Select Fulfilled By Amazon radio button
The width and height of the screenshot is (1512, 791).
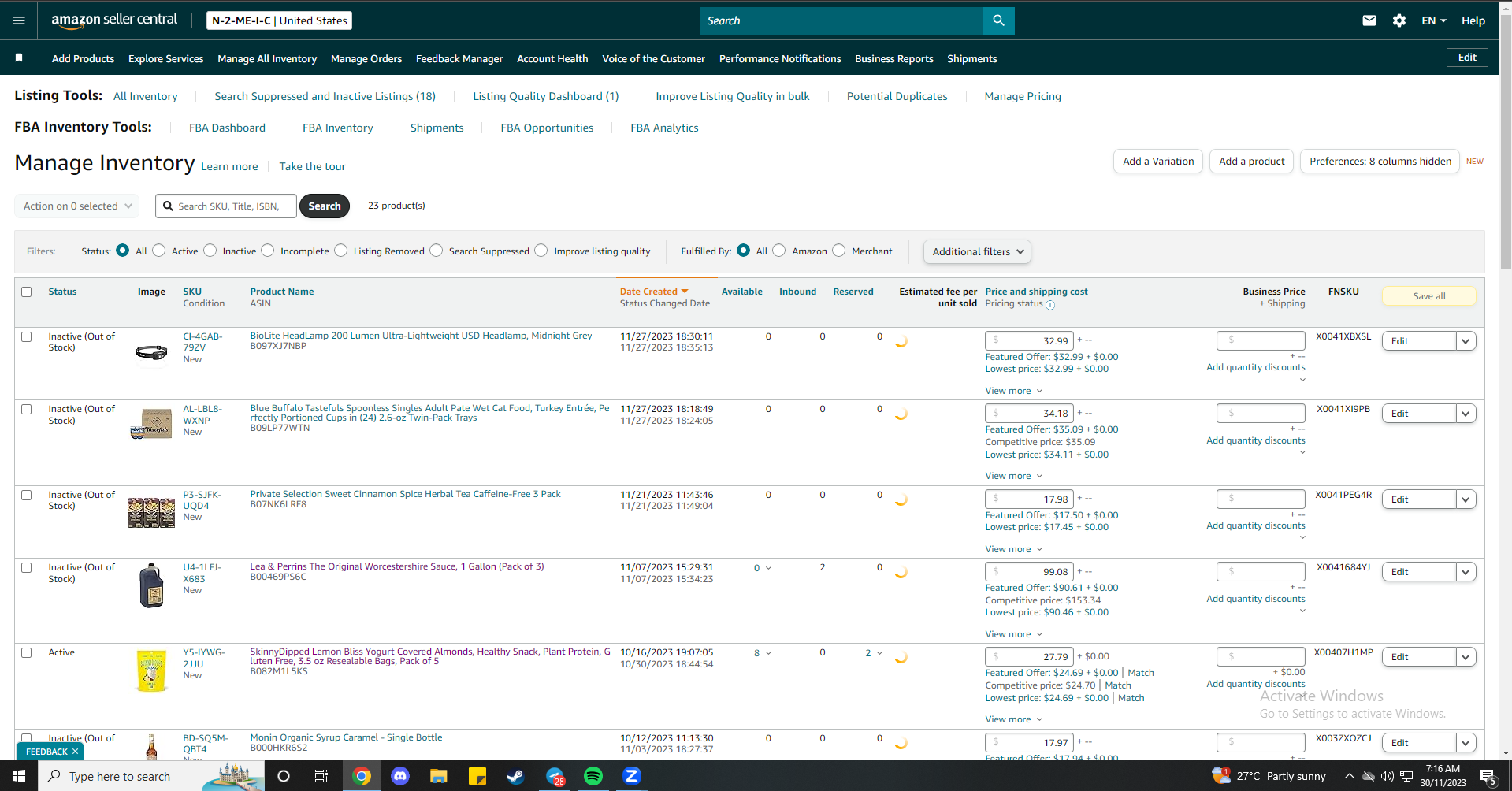click(779, 250)
